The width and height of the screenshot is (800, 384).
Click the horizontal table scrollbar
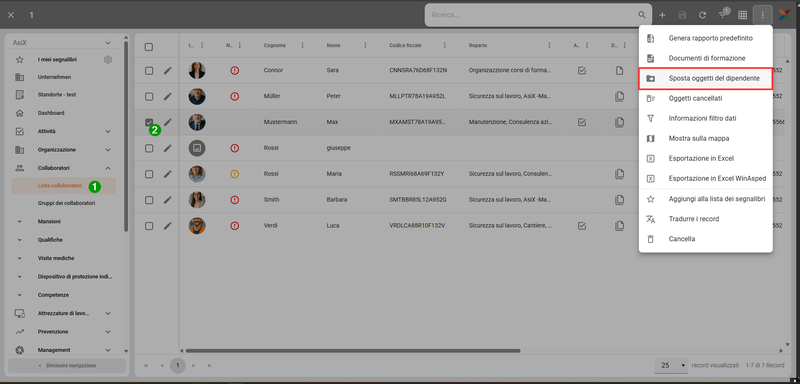click(353, 351)
